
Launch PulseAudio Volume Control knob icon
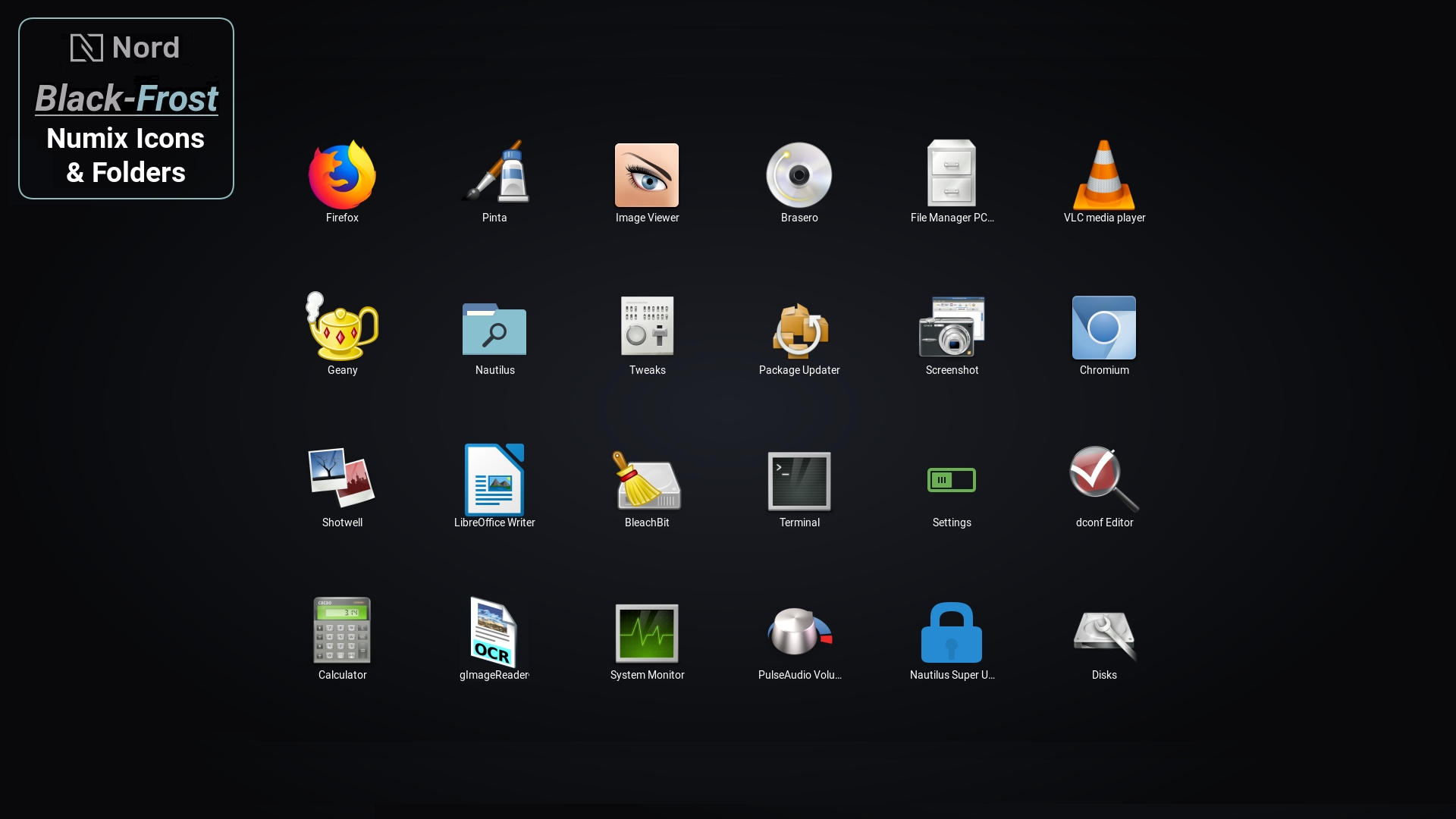[799, 631]
